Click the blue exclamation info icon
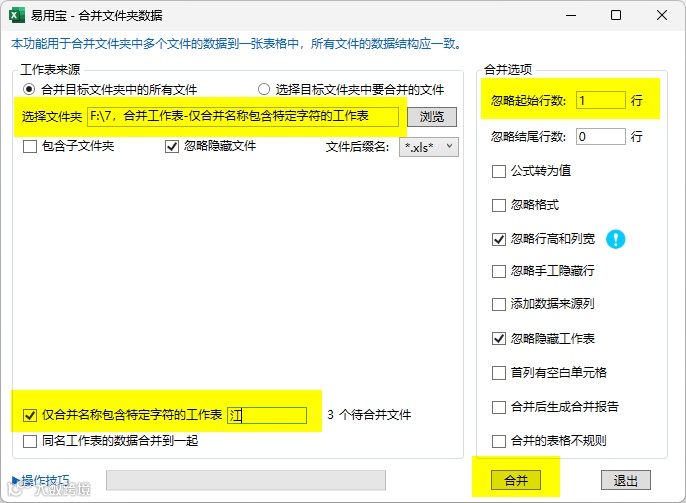The width and height of the screenshot is (686, 503). (615, 239)
